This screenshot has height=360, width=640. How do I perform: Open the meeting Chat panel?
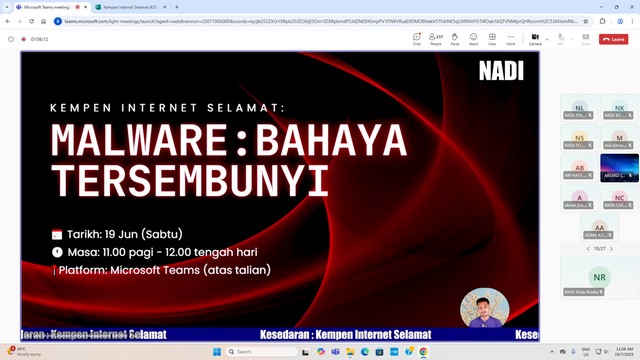[x=416, y=39]
